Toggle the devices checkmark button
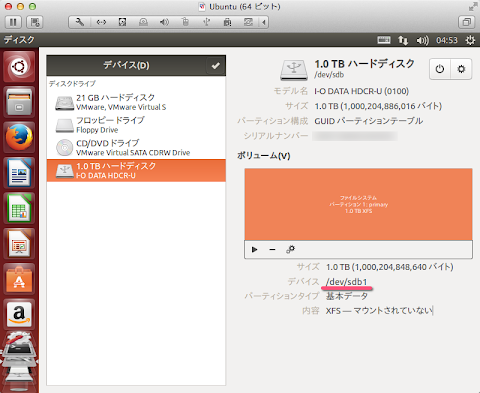 tap(216, 65)
